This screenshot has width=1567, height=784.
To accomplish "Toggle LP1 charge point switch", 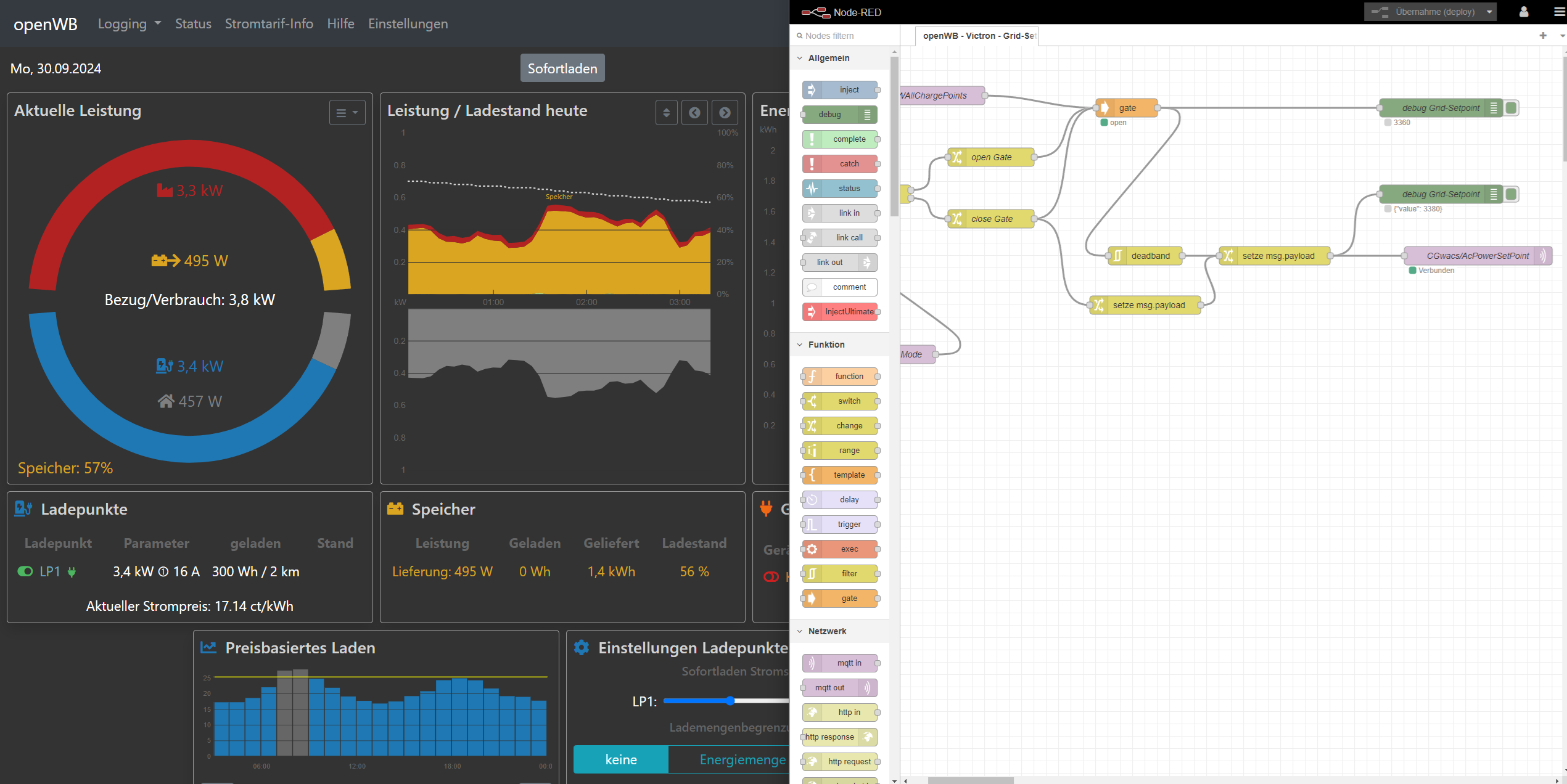I will pyautogui.click(x=25, y=571).
